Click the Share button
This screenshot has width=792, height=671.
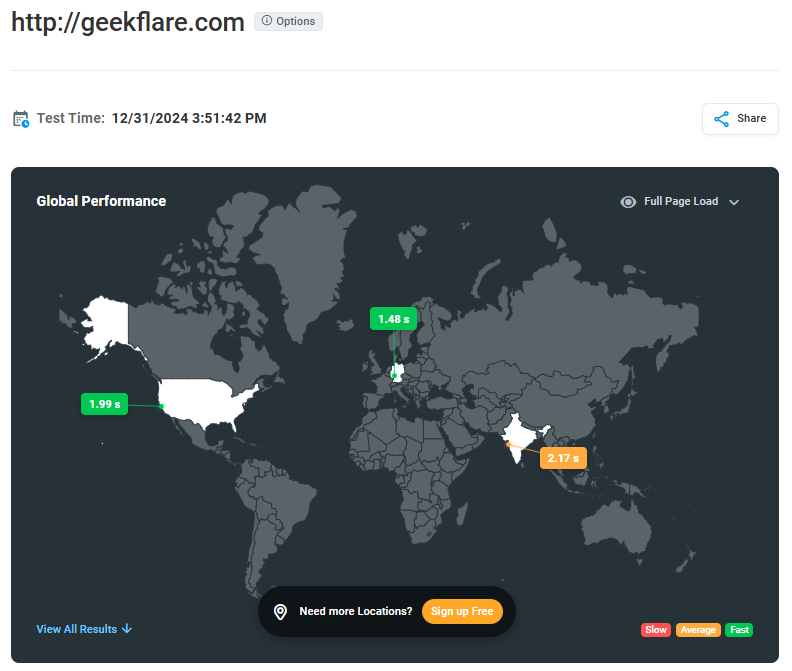(740, 119)
